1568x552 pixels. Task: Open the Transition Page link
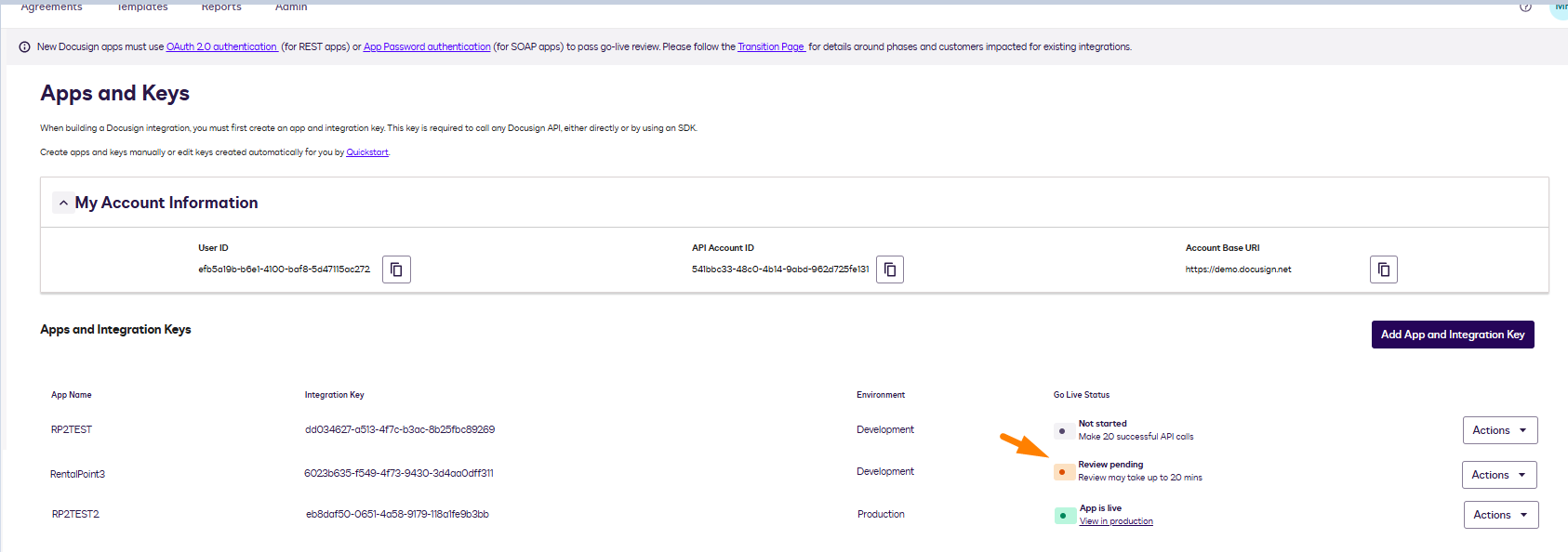(771, 46)
